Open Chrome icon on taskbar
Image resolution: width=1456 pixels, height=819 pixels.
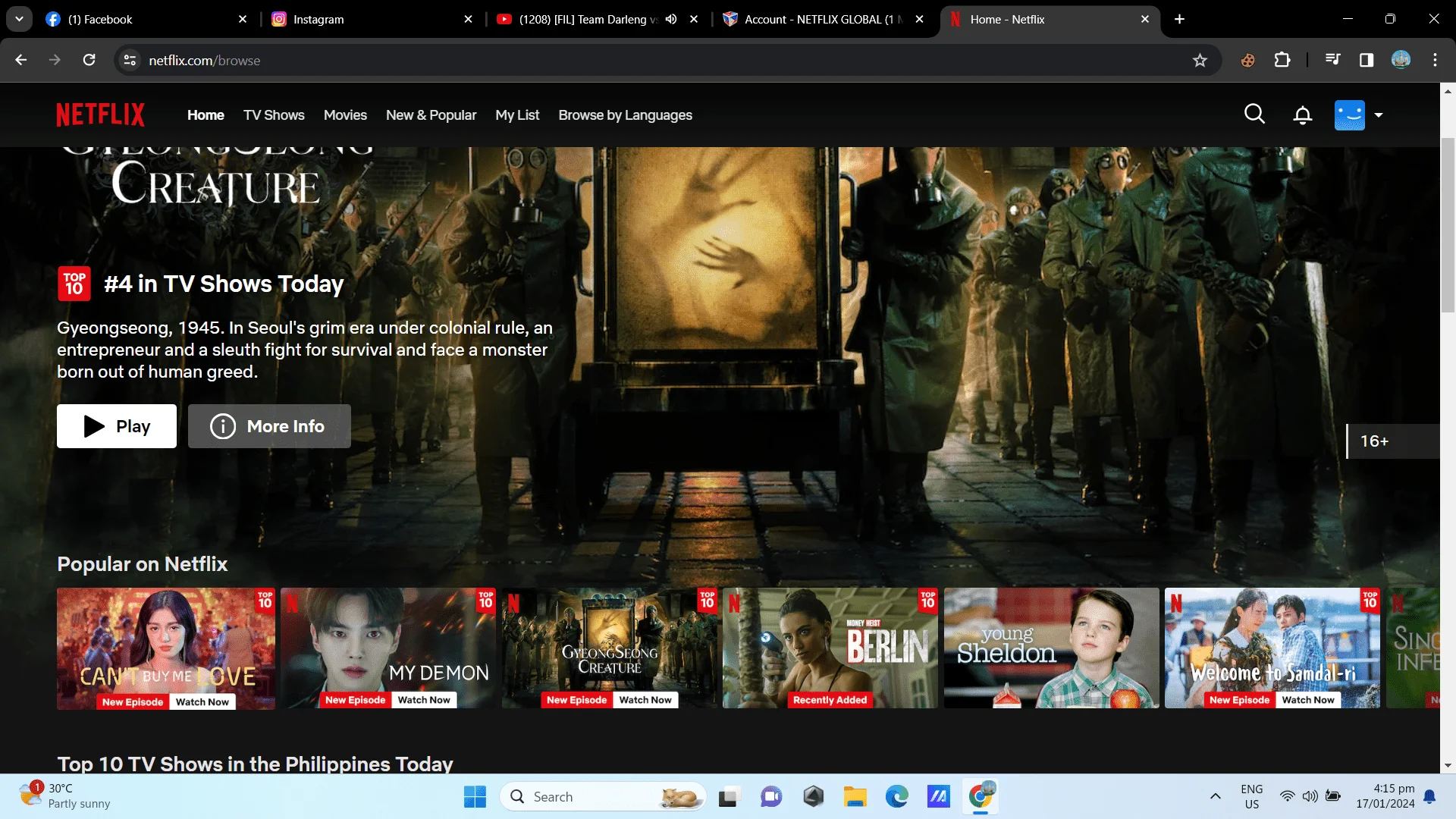[x=981, y=797]
